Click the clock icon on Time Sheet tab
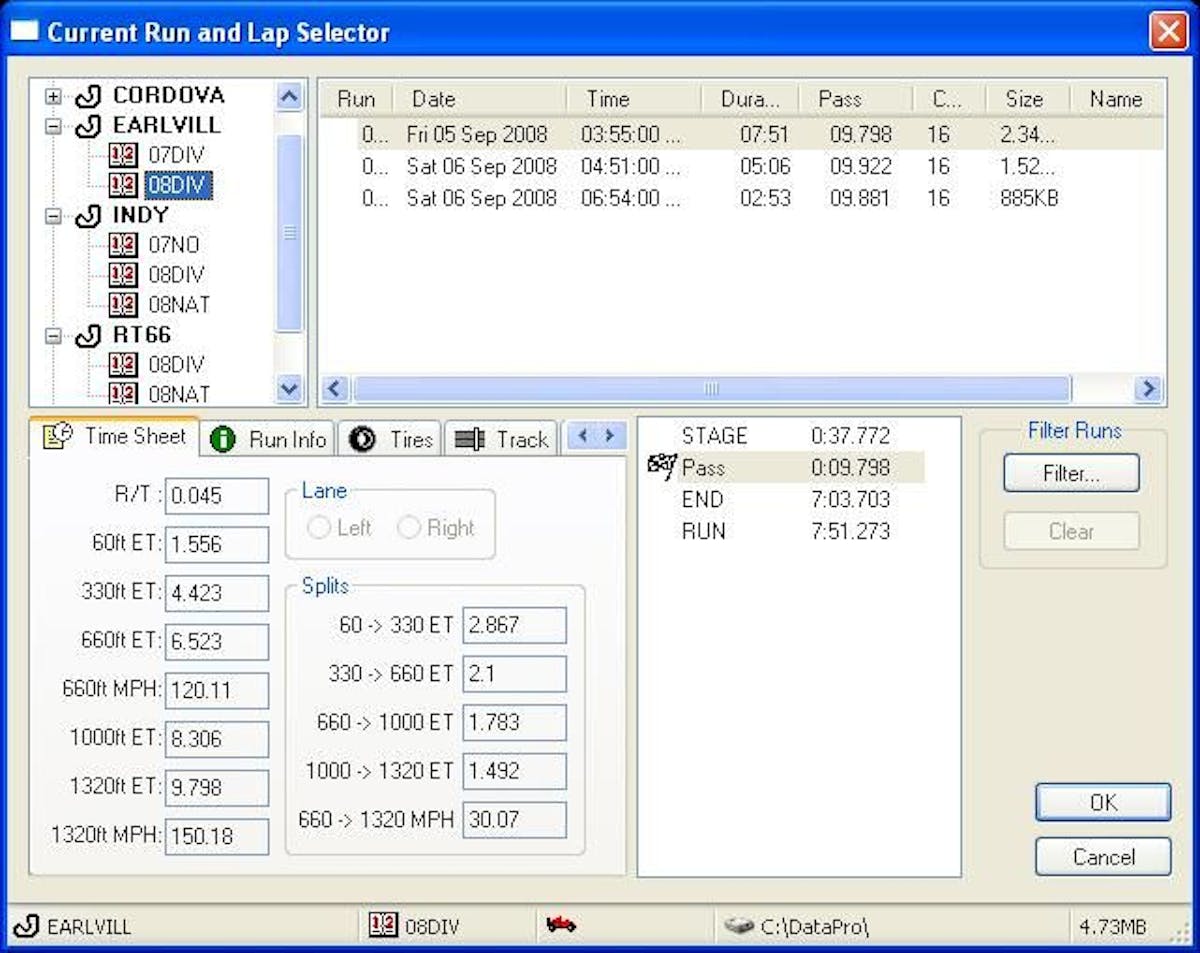The image size is (1200, 953). tap(59, 436)
